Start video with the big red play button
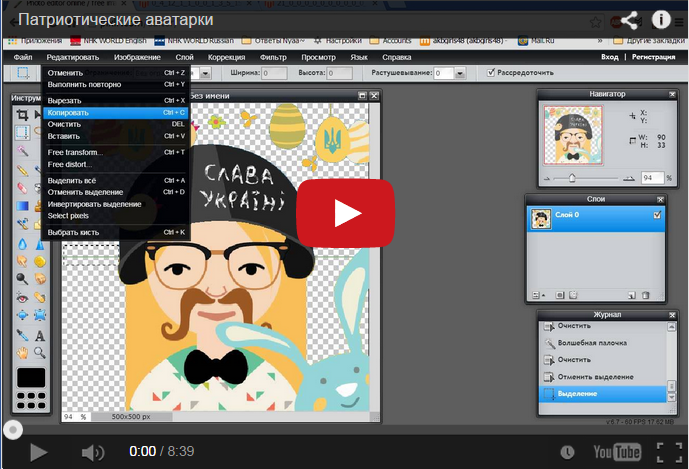 tap(345, 213)
